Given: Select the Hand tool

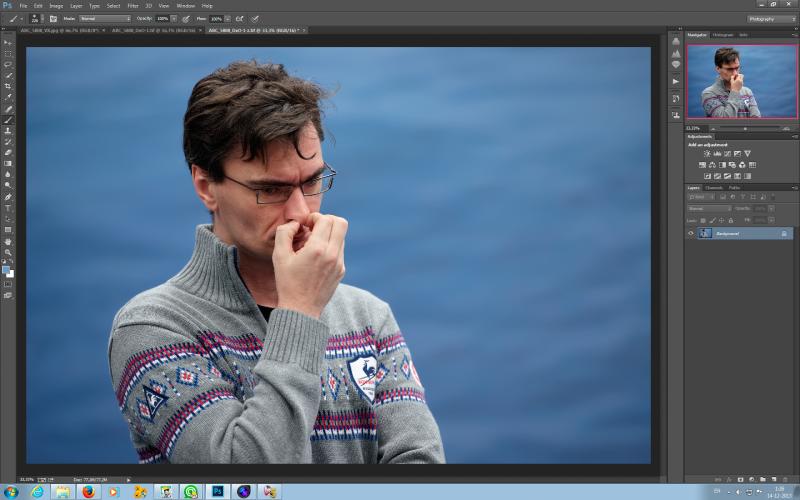Looking at the screenshot, I should click(x=8, y=241).
